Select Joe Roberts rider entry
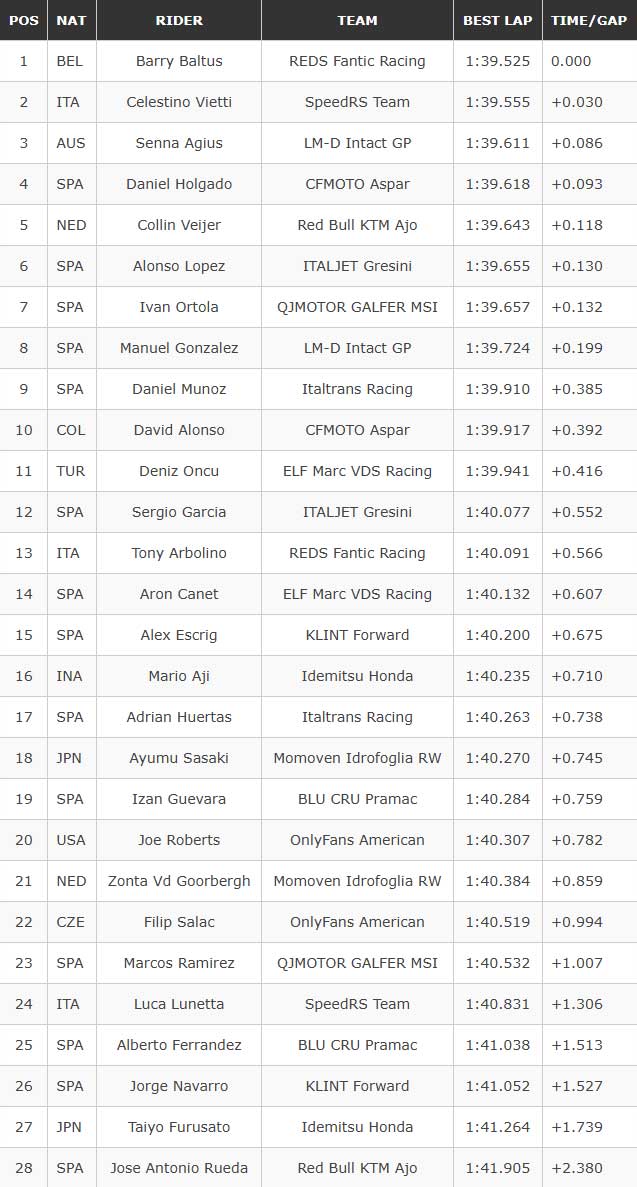The image size is (637, 1187). click(179, 840)
